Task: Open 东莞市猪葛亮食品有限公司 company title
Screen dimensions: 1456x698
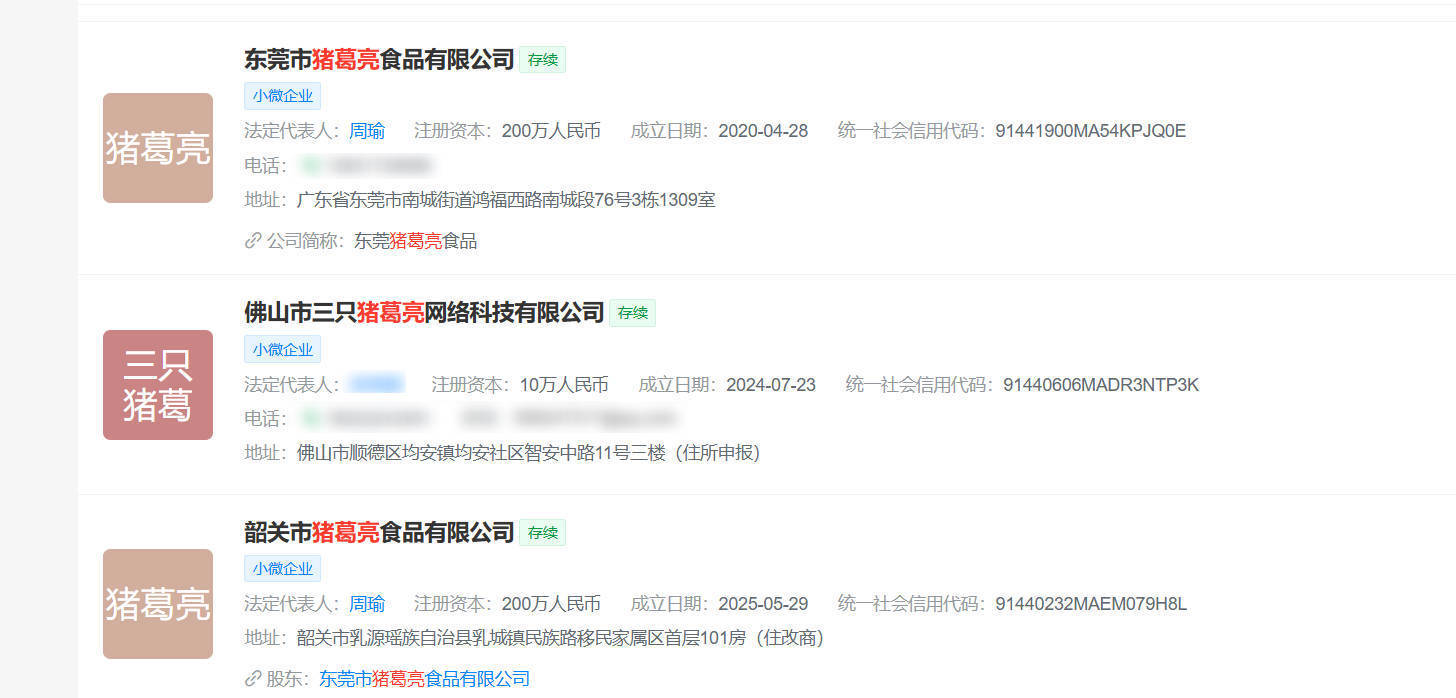Action: 379,60
